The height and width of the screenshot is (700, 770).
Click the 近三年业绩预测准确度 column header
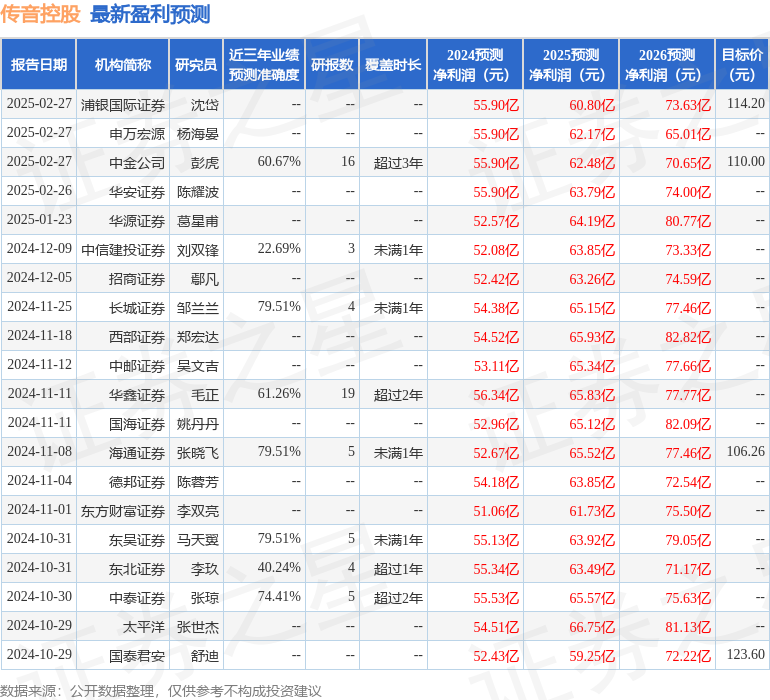pos(264,65)
